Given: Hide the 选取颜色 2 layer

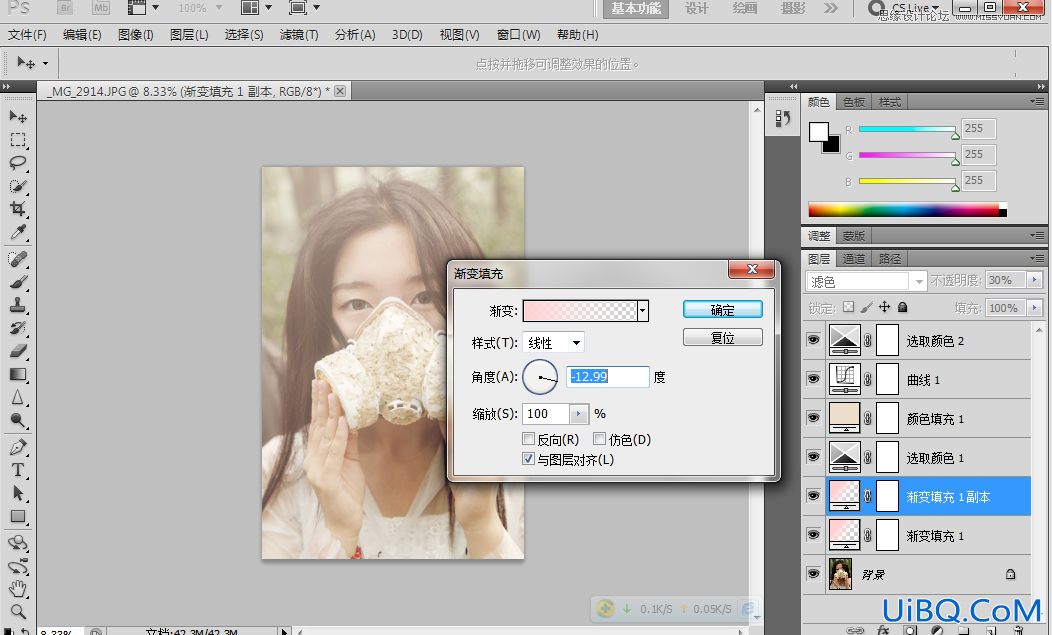Looking at the screenshot, I should (x=813, y=340).
